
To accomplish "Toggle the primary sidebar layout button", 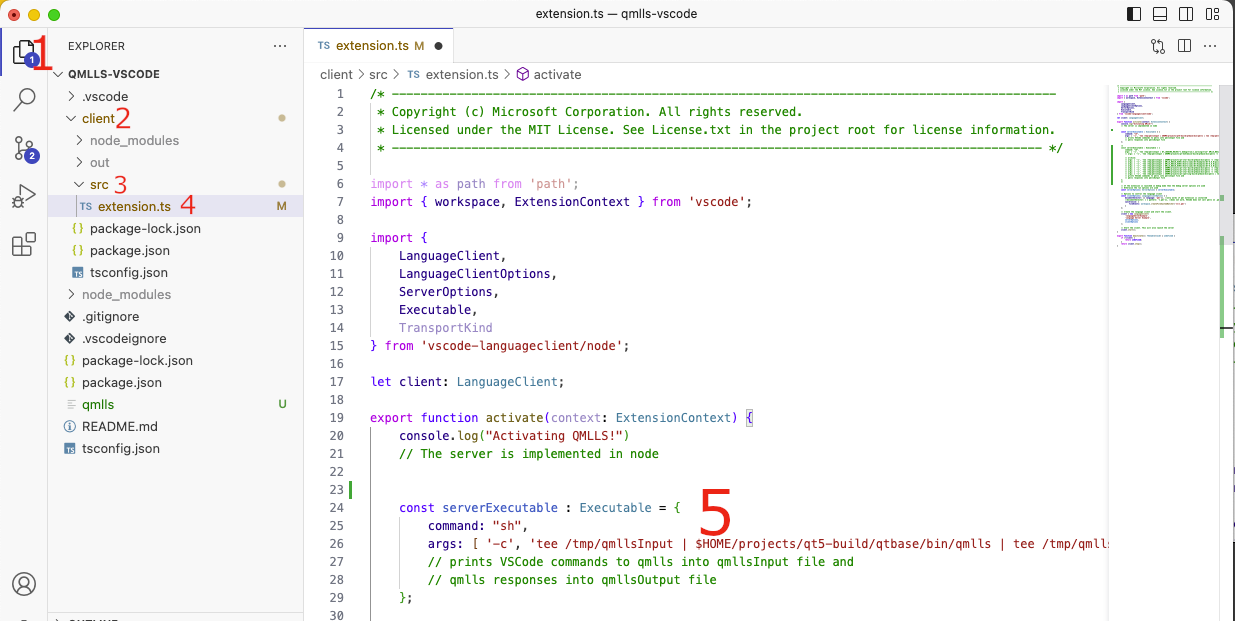I will point(1133,15).
